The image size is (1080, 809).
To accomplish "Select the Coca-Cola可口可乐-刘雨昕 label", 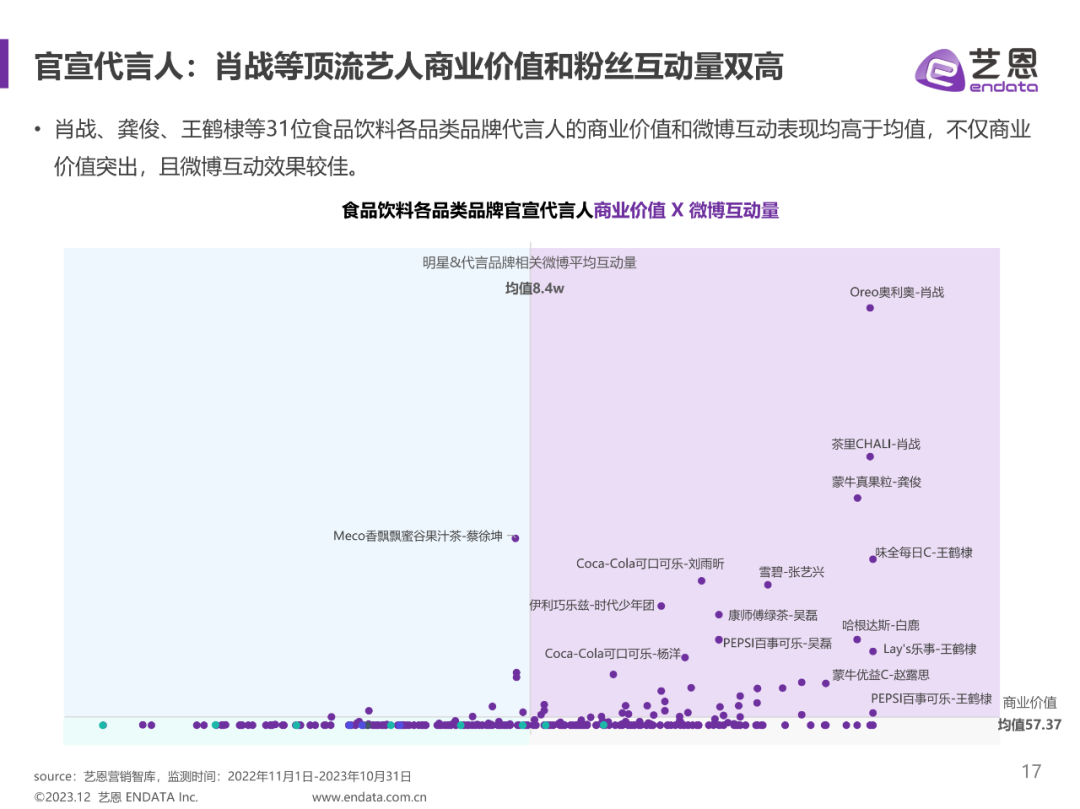I will click(650, 563).
